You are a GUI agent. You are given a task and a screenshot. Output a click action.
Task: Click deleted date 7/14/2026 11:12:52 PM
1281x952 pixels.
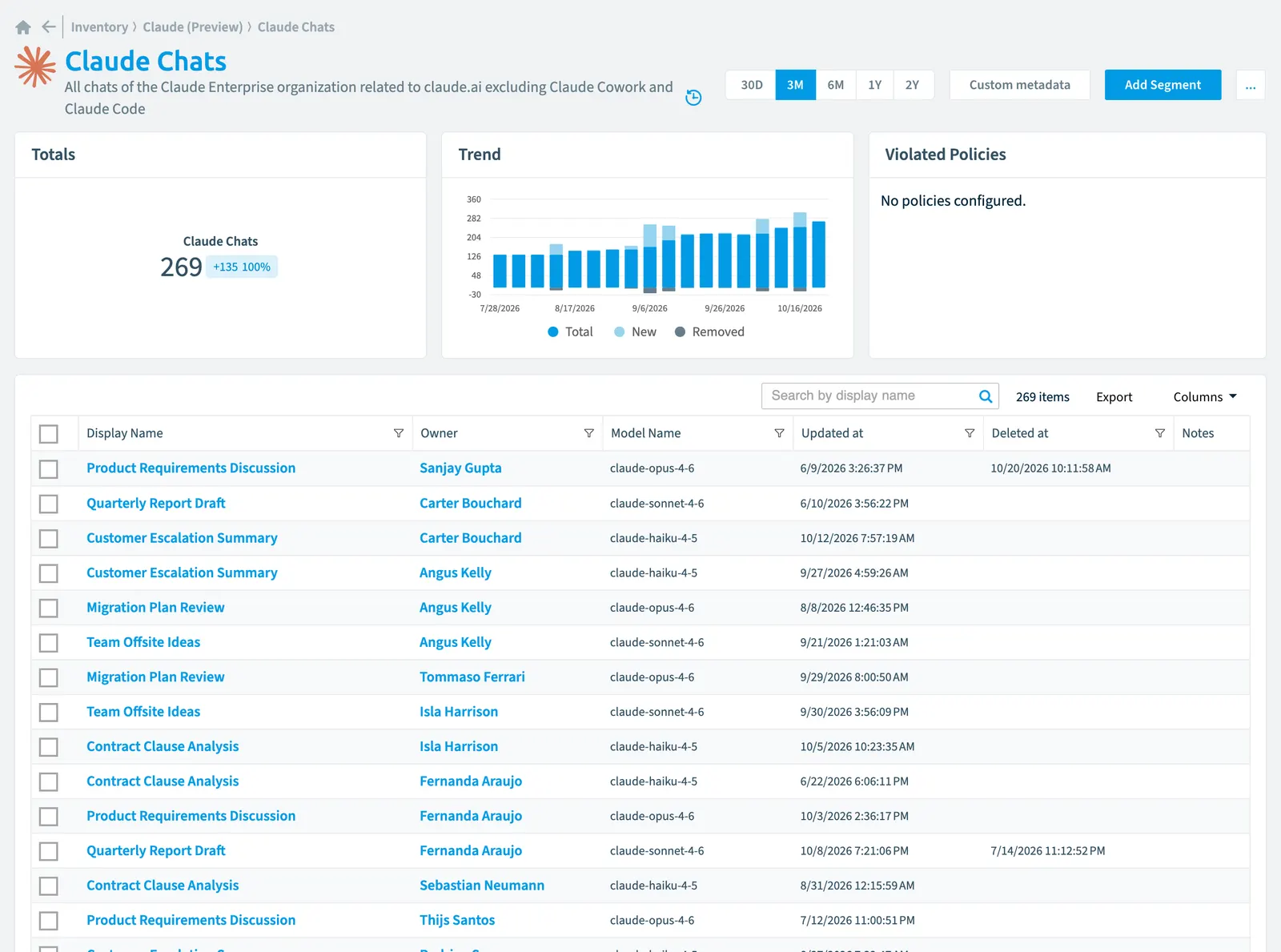point(1047,851)
